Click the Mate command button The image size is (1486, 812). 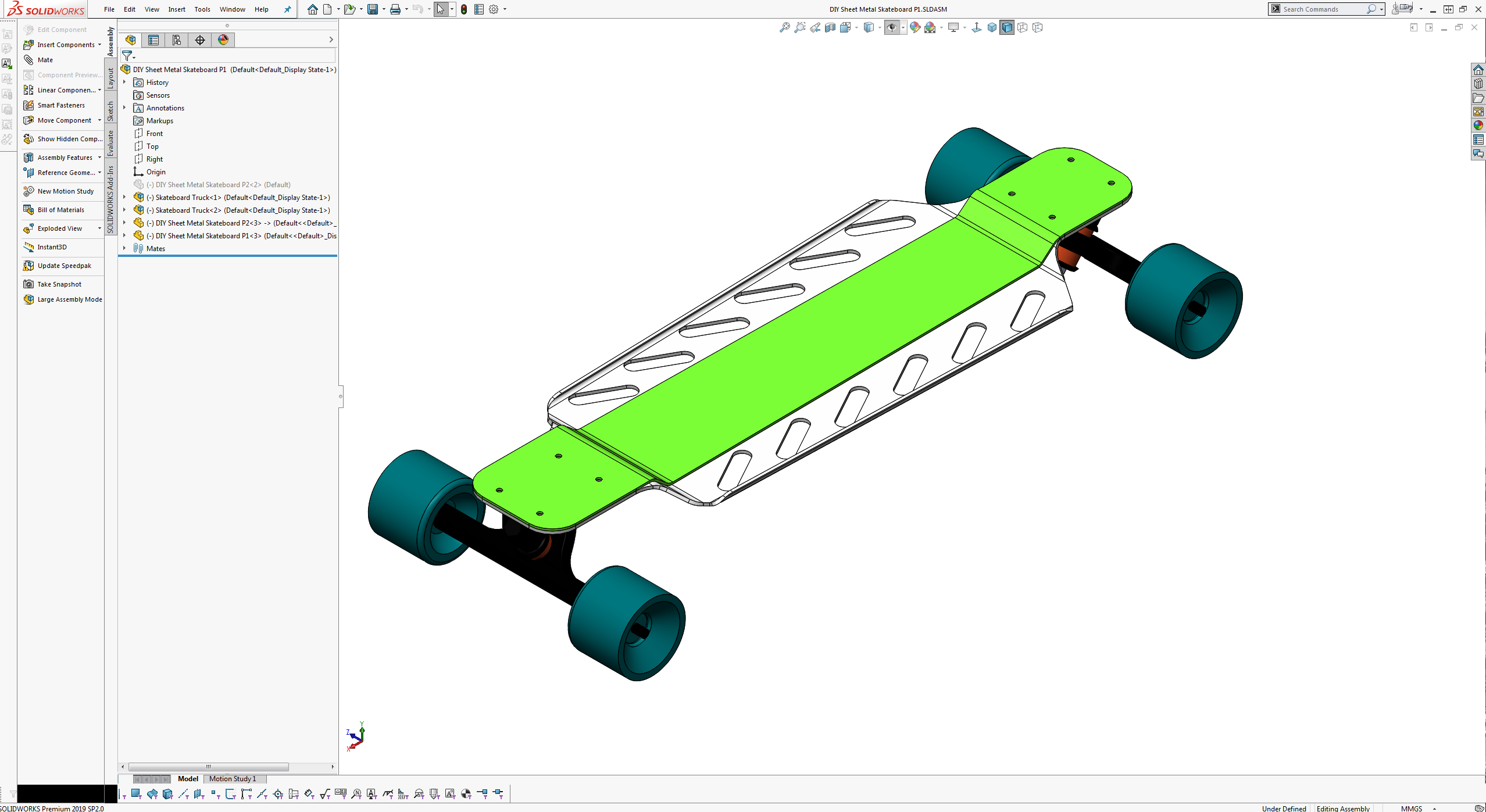click(38, 60)
